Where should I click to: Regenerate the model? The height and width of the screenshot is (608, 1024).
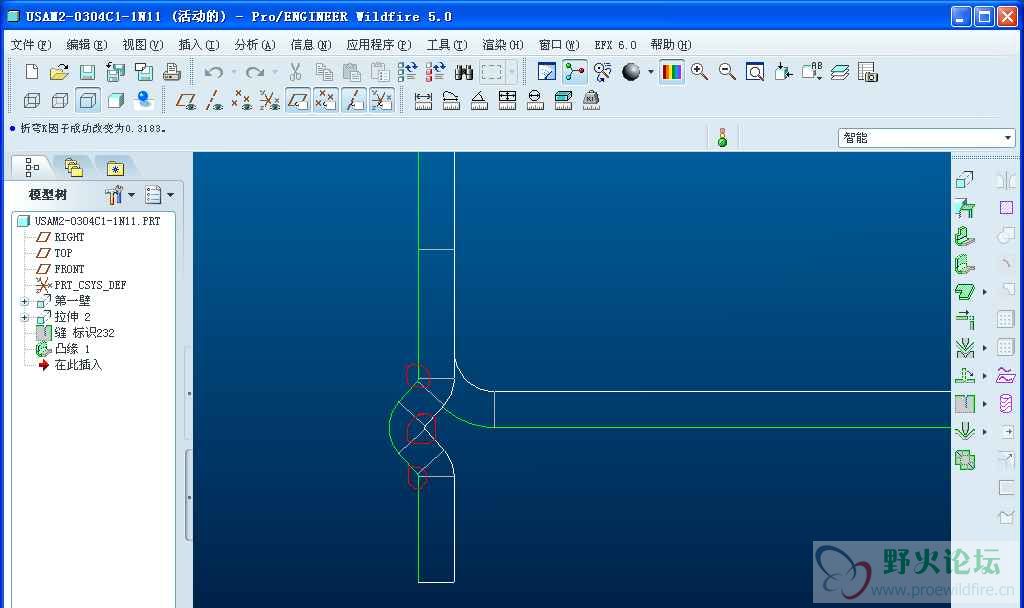[x=407, y=71]
